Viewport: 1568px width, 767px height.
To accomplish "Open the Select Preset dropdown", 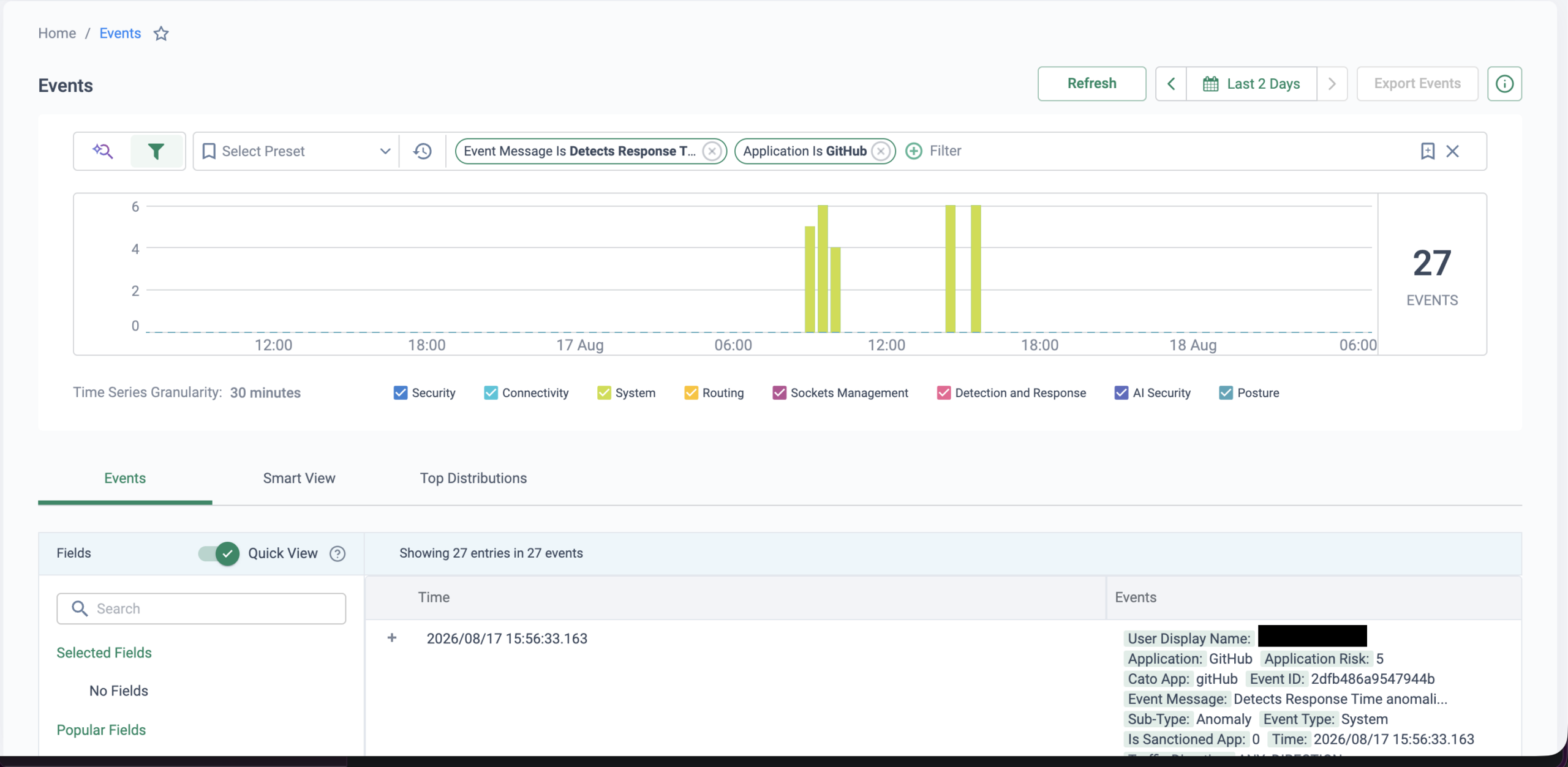I will click(x=296, y=151).
